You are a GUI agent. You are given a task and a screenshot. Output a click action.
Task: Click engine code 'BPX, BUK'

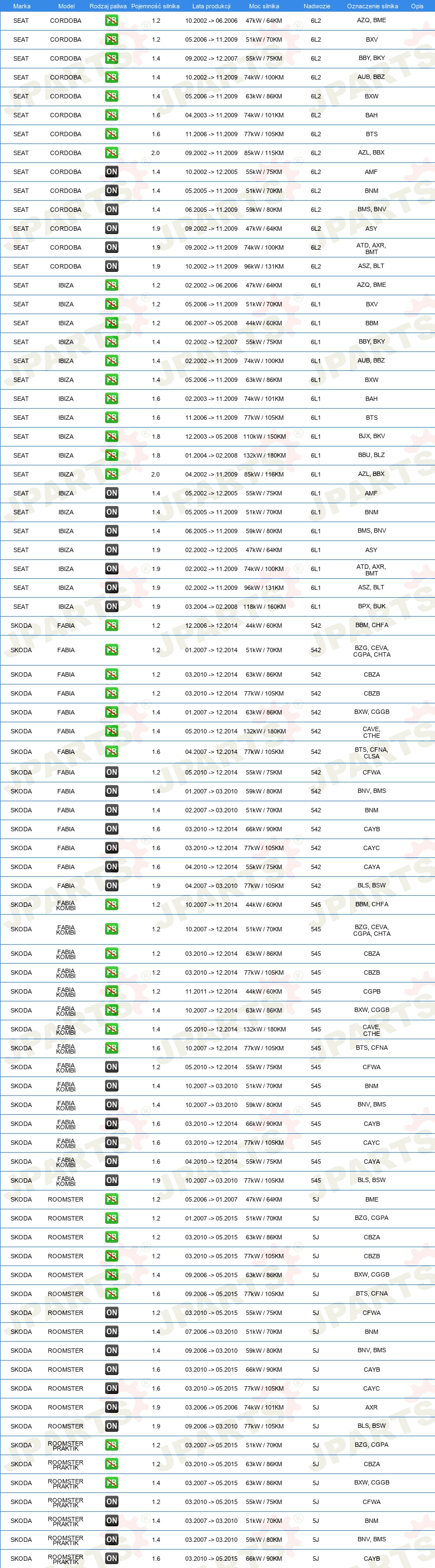[372, 606]
